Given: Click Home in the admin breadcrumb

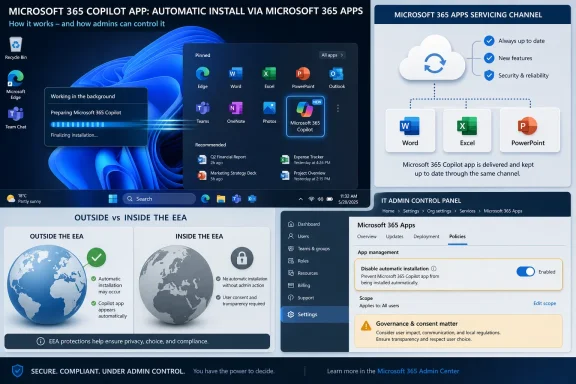Looking at the screenshot, I should click(x=388, y=211).
